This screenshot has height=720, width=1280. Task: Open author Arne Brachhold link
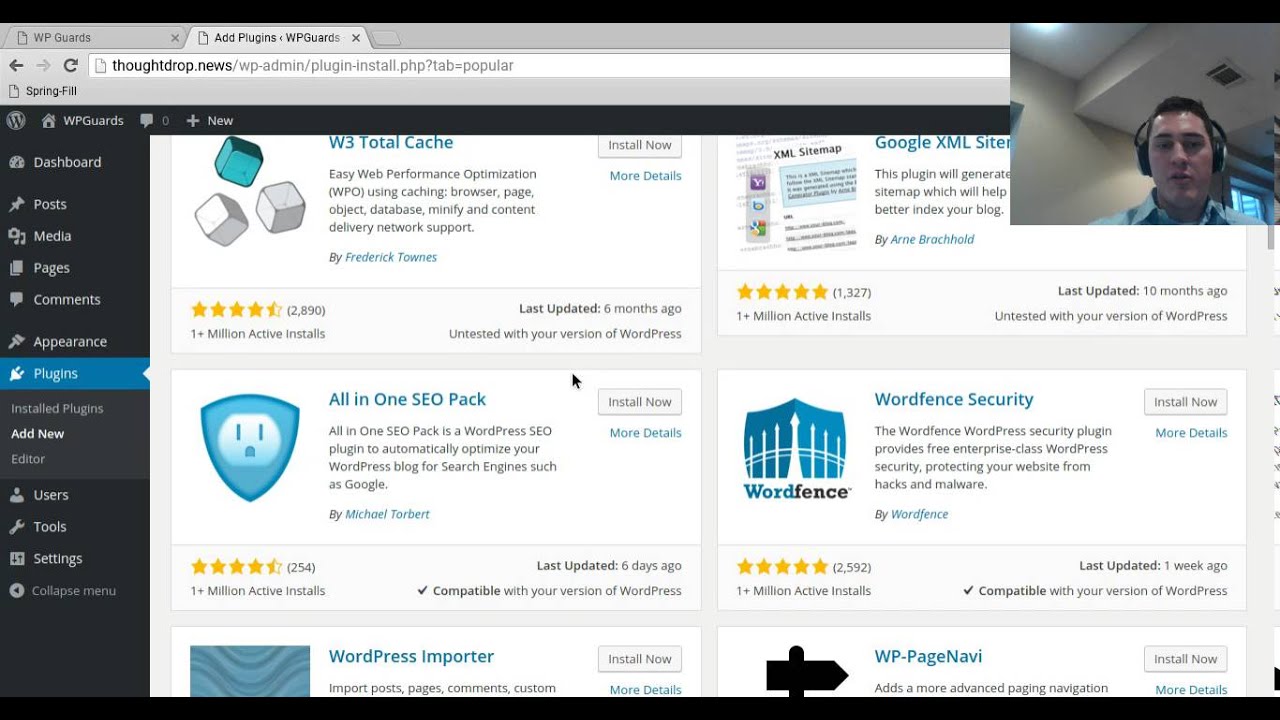pyautogui.click(x=932, y=239)
